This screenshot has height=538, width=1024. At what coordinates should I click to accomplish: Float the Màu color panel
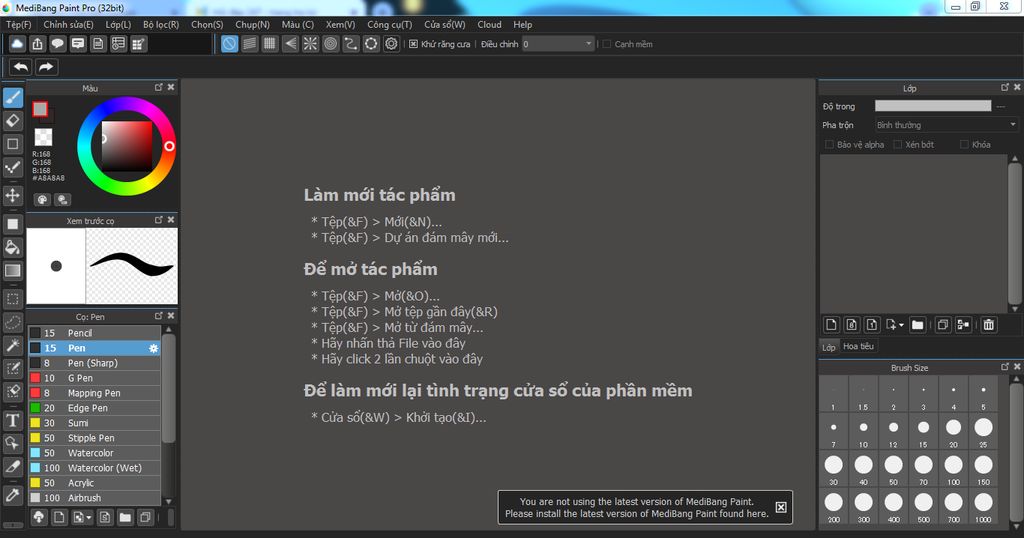(159, 87)
